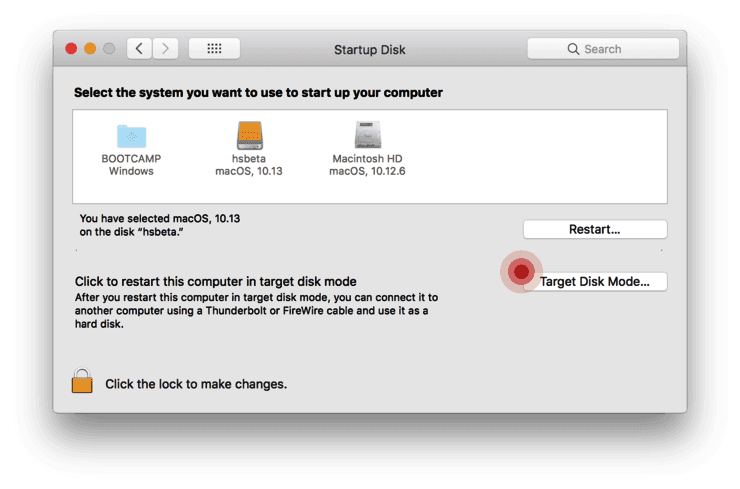Minimize the window with the yellow button
The height and width of the screenshot is (489, 740).
tap(90, 49)
